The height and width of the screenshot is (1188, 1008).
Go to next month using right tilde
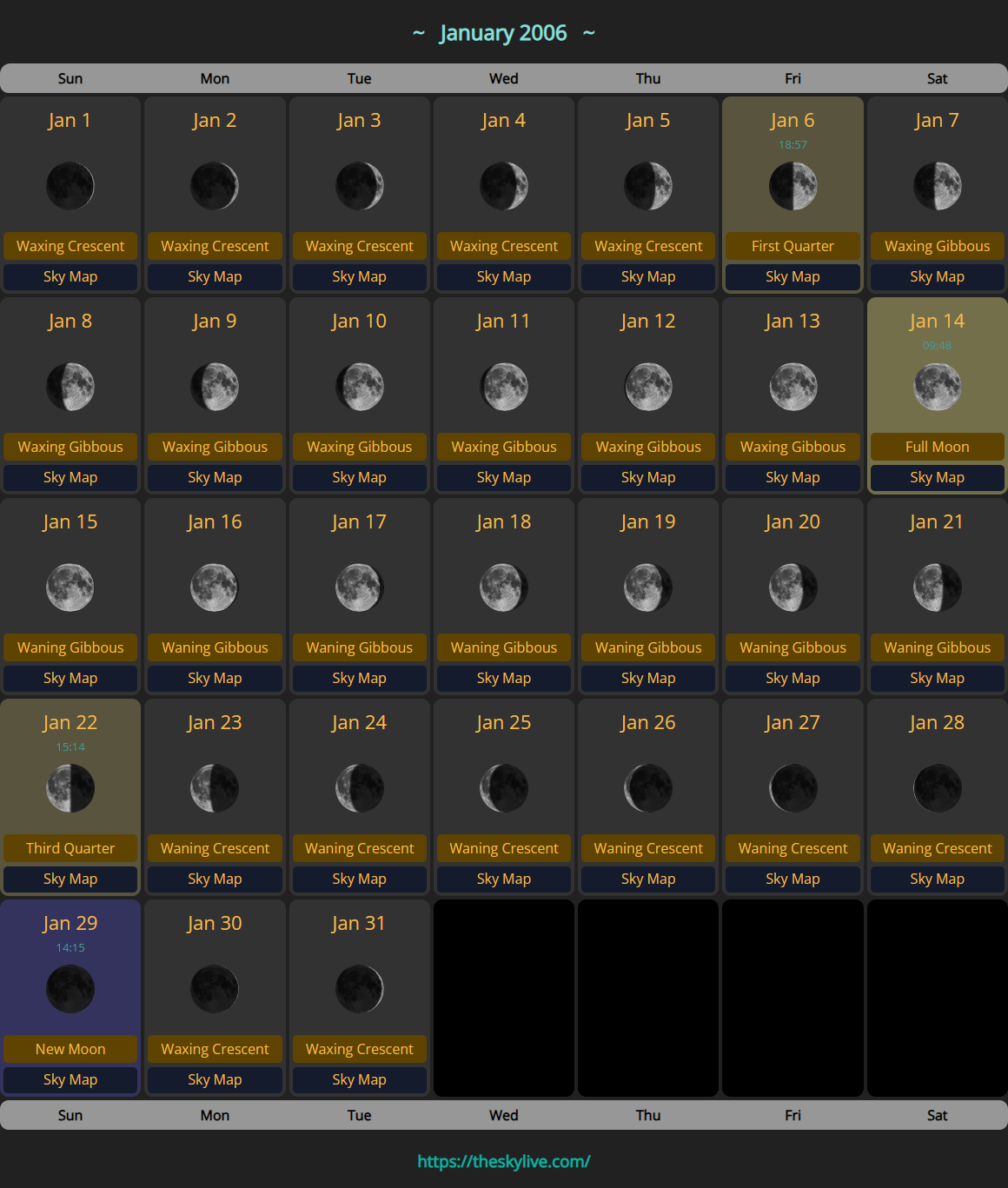tap(588, 33)
